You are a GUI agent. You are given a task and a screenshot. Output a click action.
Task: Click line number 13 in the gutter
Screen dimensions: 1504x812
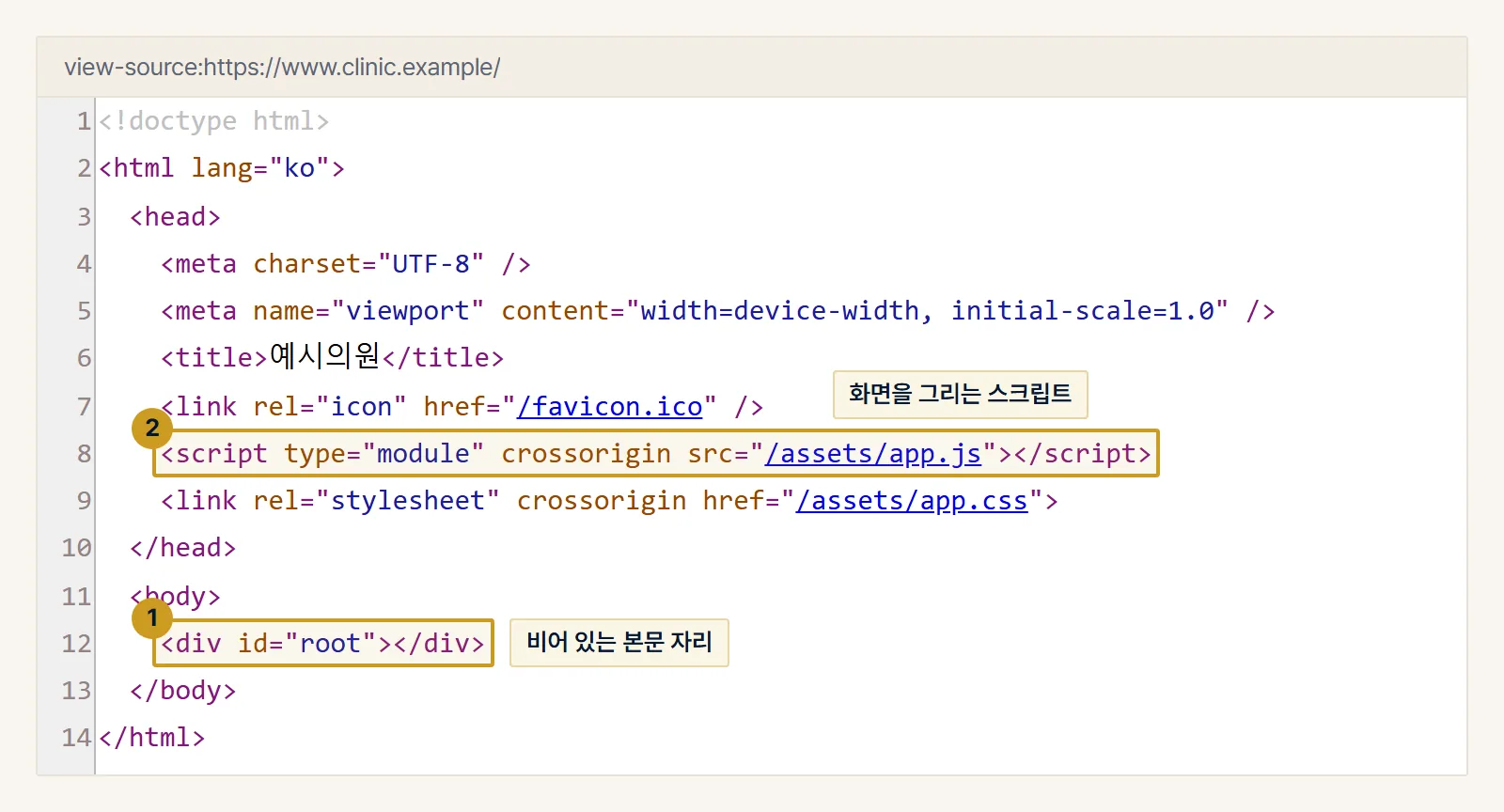pyautogui.click(x=76, y=691)
